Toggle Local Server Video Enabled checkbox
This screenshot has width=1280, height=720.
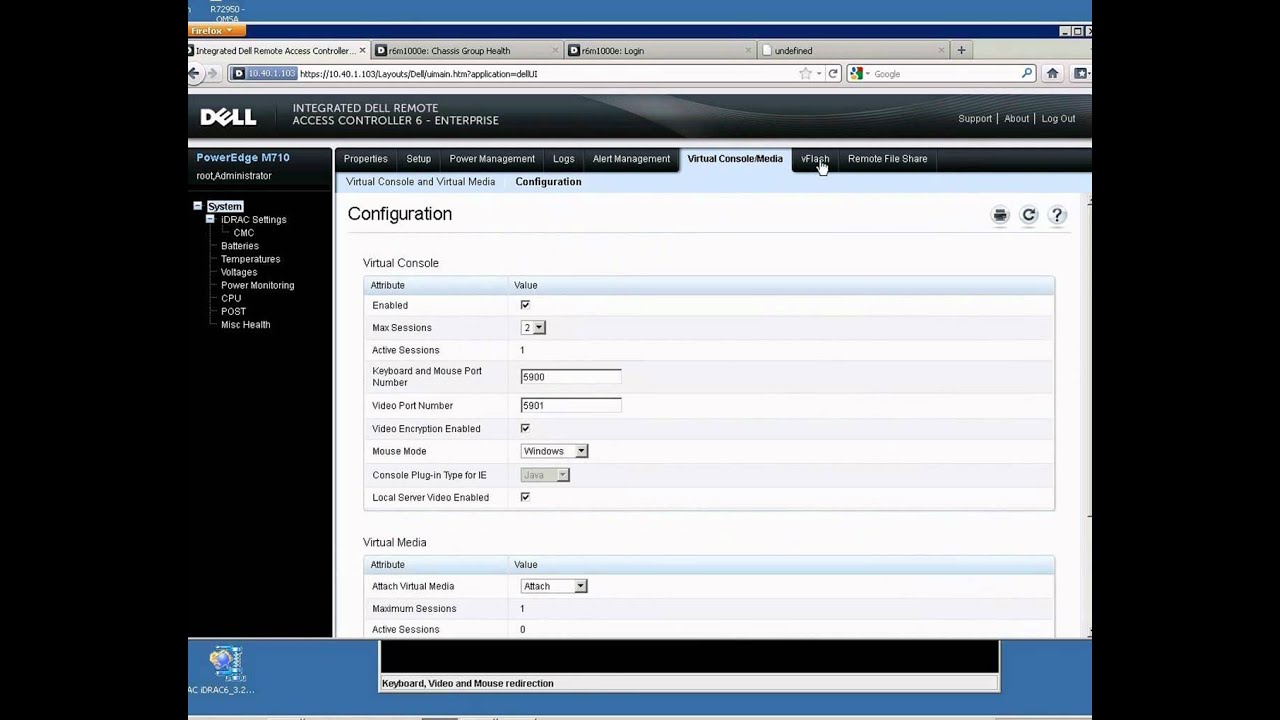click(x=525, y=497)
